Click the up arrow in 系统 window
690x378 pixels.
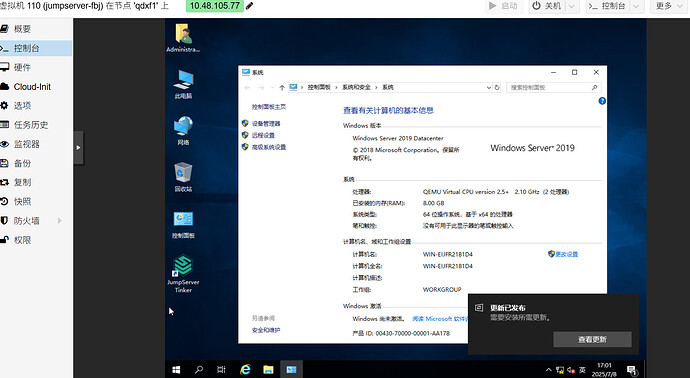(x=282, y=88)
